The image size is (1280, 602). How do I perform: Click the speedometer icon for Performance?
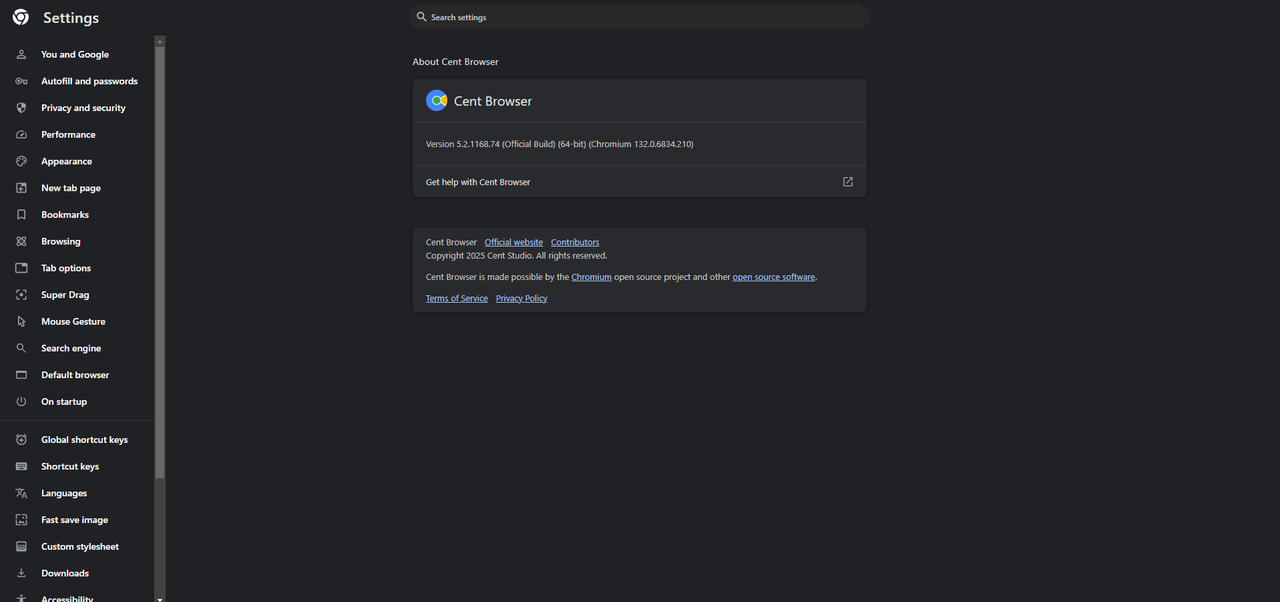21,135
